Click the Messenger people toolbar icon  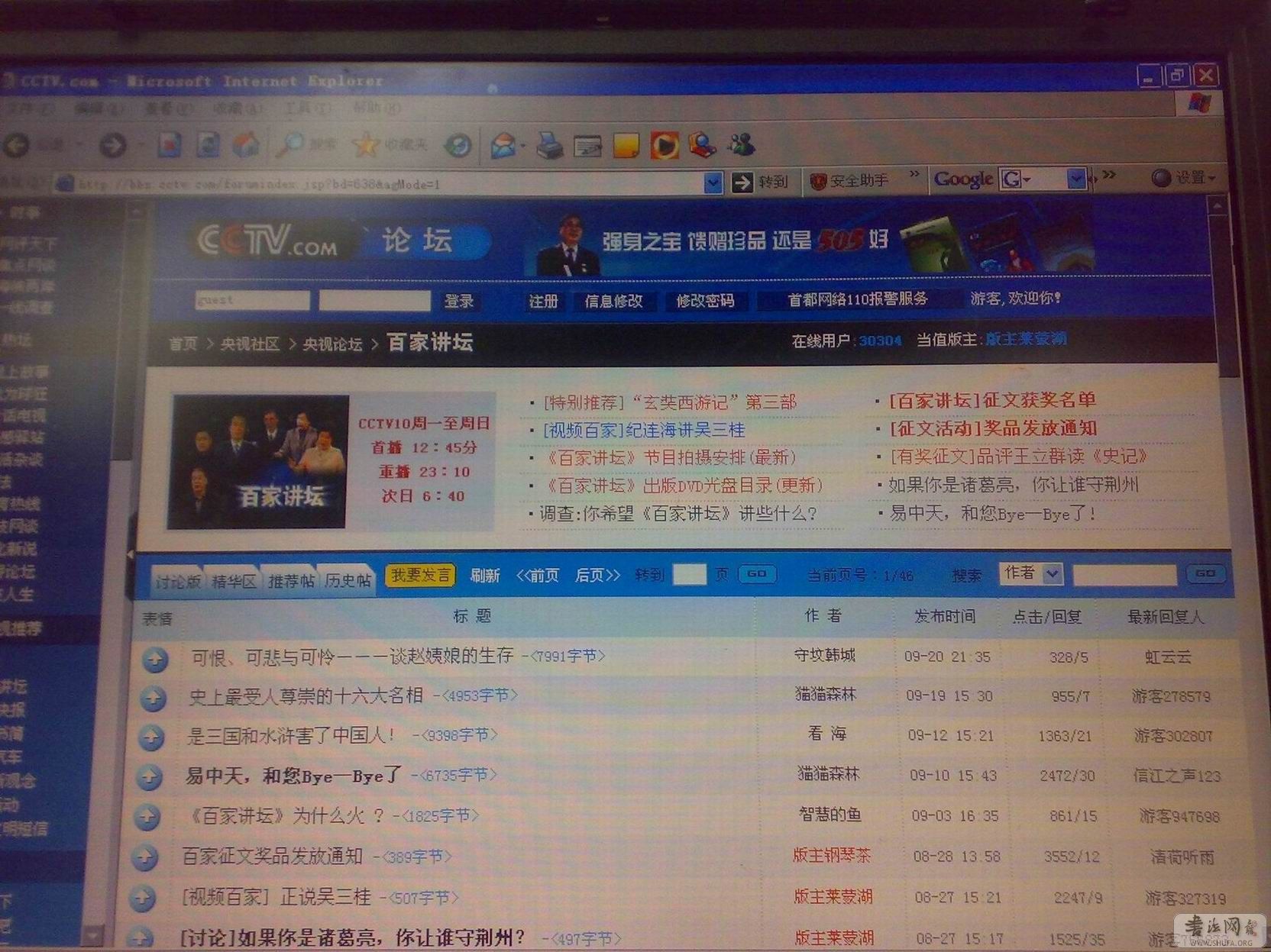[741, 144]
